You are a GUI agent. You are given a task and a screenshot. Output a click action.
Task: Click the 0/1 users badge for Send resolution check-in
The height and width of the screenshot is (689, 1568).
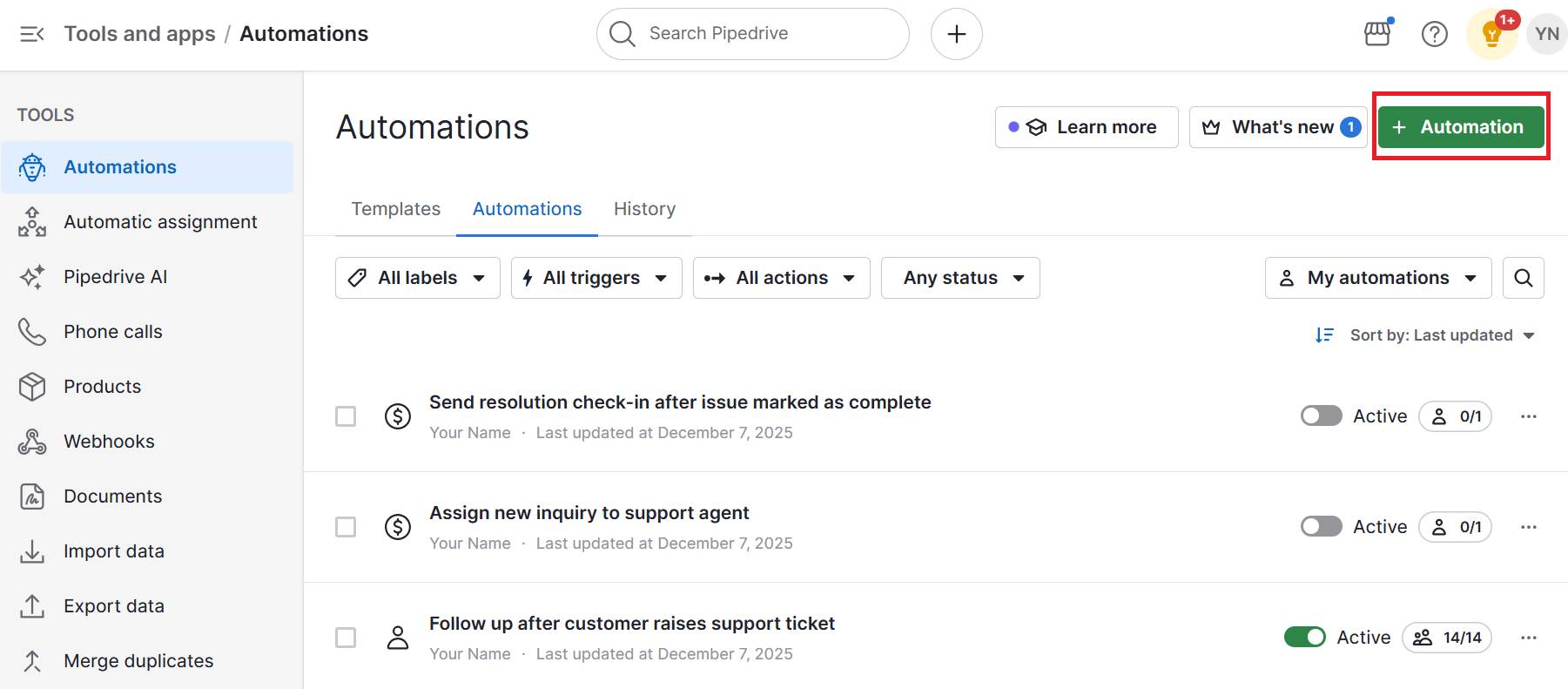(x=1456, y=416)
